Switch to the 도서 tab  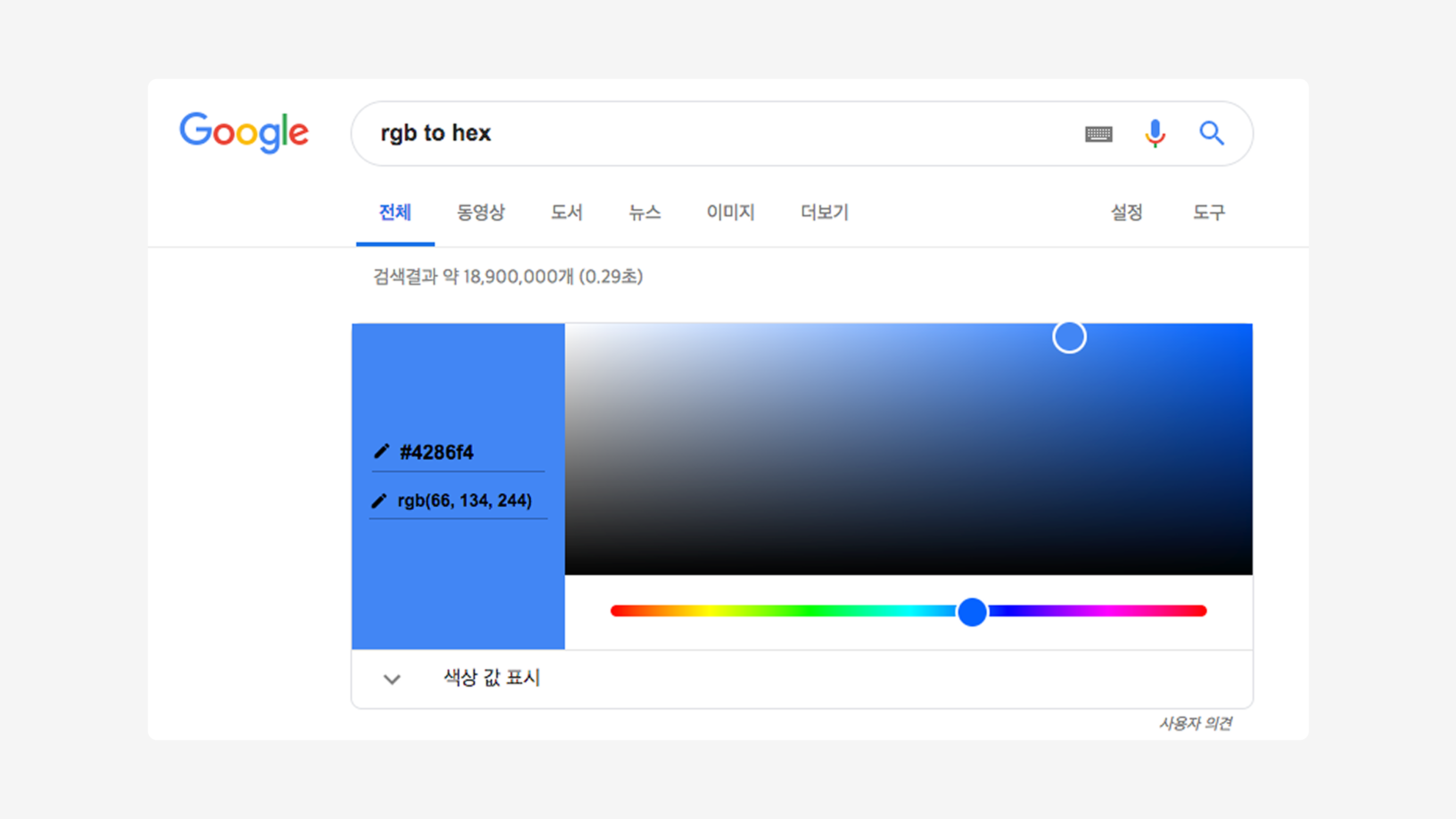[566, 212]
